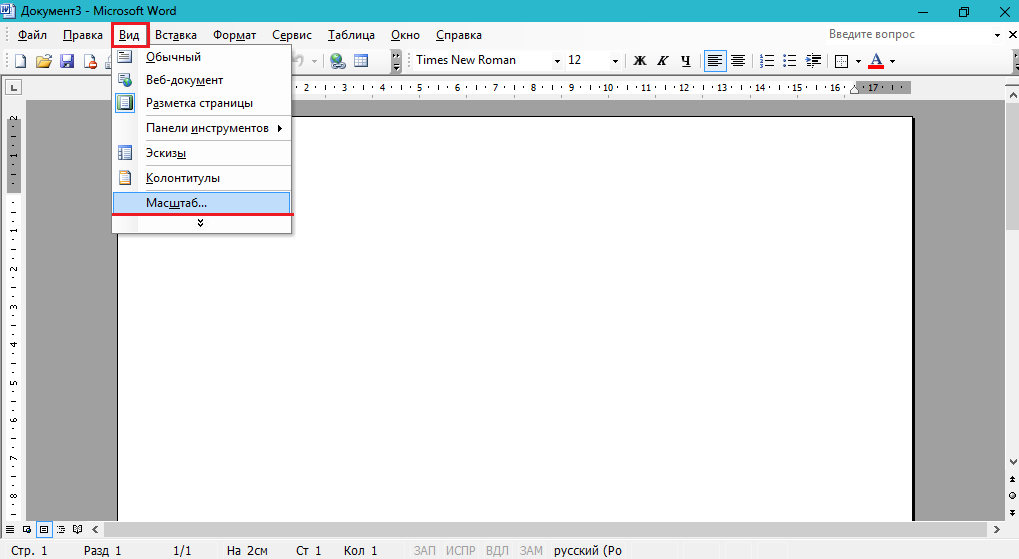The width and height of the screenshot is (1019, 559).
Task: Click the New document icon
Action: tap(20, 61)
